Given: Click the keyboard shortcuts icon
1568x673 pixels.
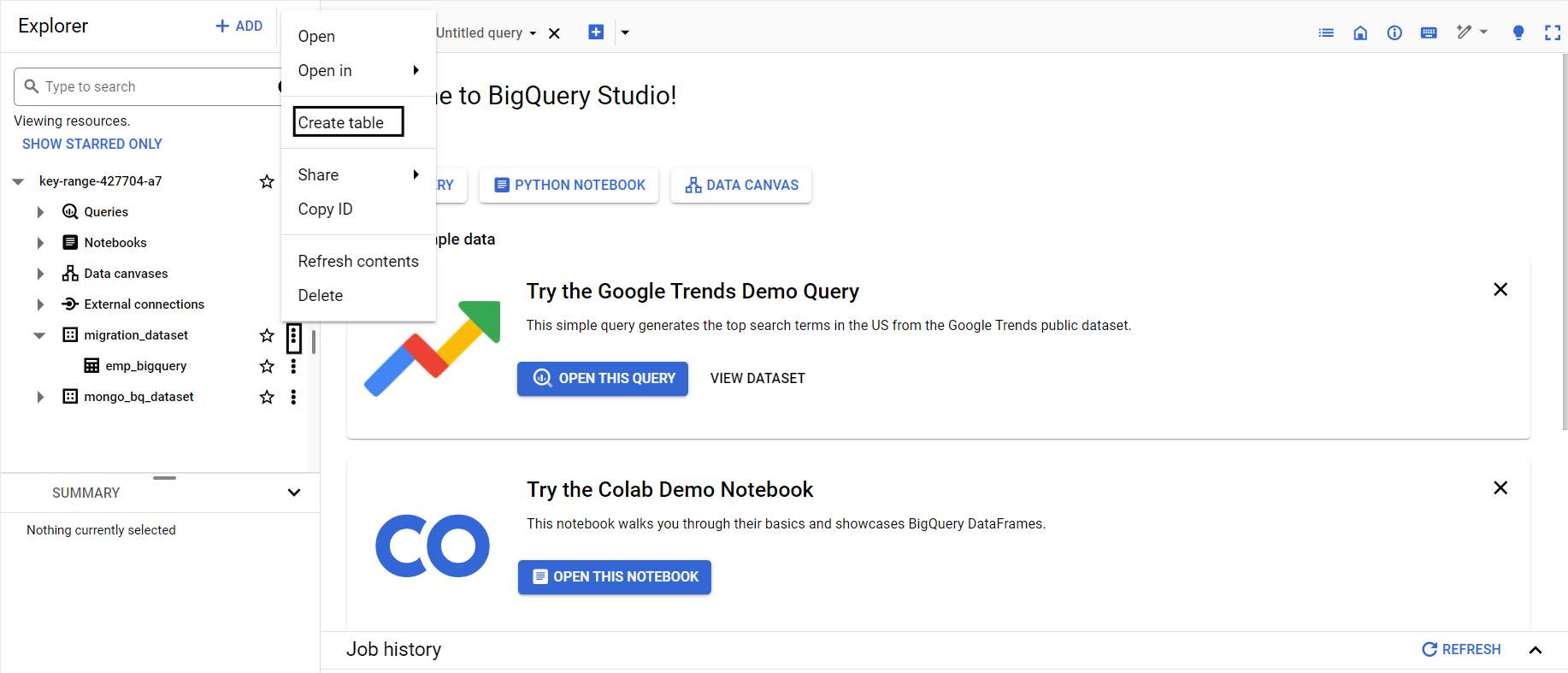Looking at the screenshot, I should pyautogui.click(x=1429, y=32).
